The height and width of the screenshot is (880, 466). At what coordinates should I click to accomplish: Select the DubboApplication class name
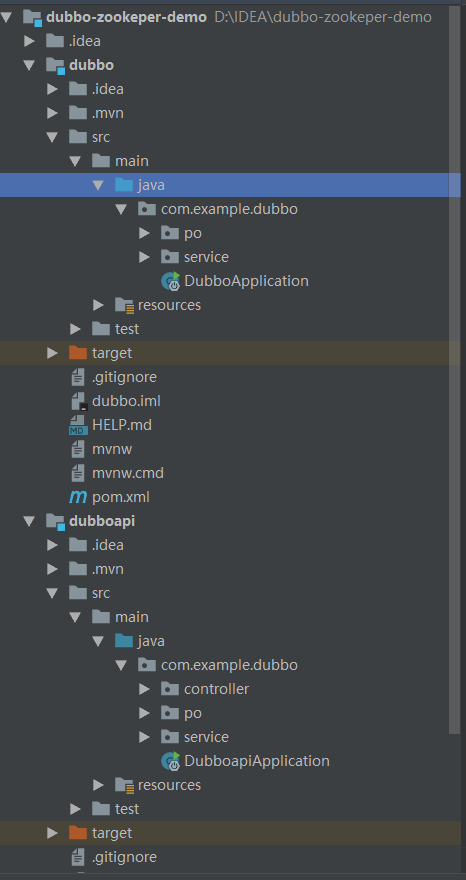click(246, 281)
